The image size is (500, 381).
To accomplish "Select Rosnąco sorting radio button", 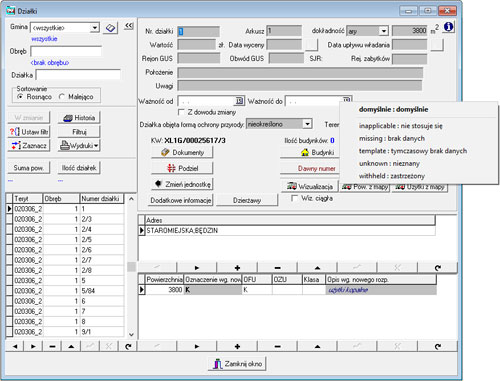I will pyautogui.click(x=20, y=97).
